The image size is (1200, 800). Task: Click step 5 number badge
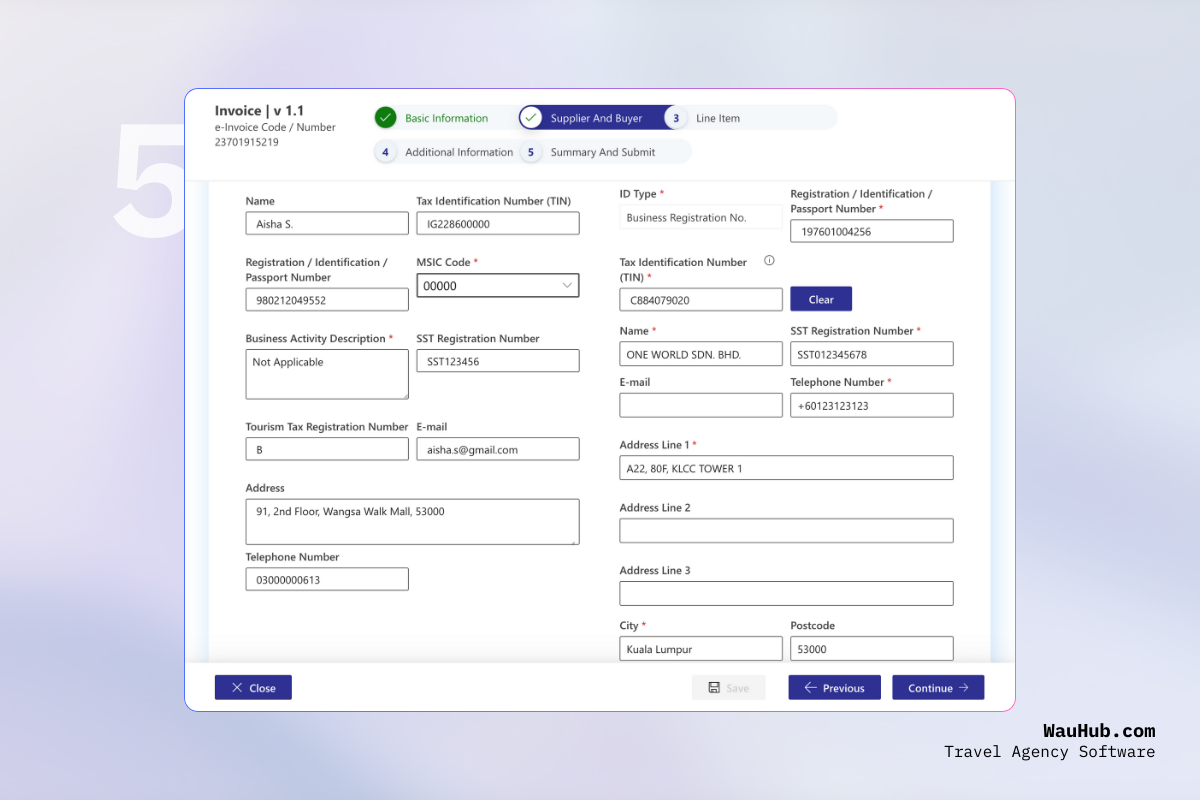point(531,152)
